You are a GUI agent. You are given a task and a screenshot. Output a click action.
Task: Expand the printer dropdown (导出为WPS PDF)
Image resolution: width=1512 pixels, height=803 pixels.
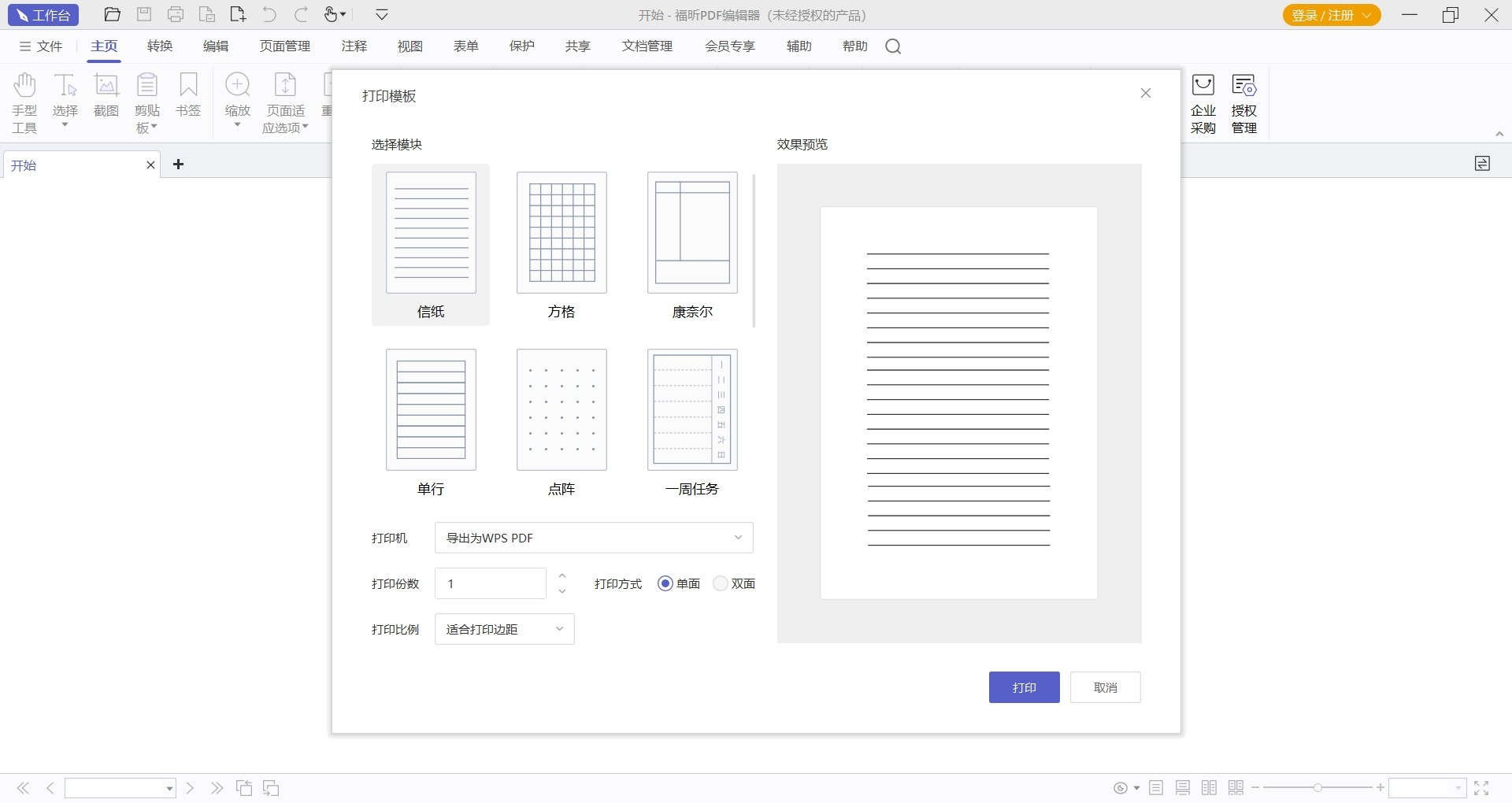click(738, 538)
